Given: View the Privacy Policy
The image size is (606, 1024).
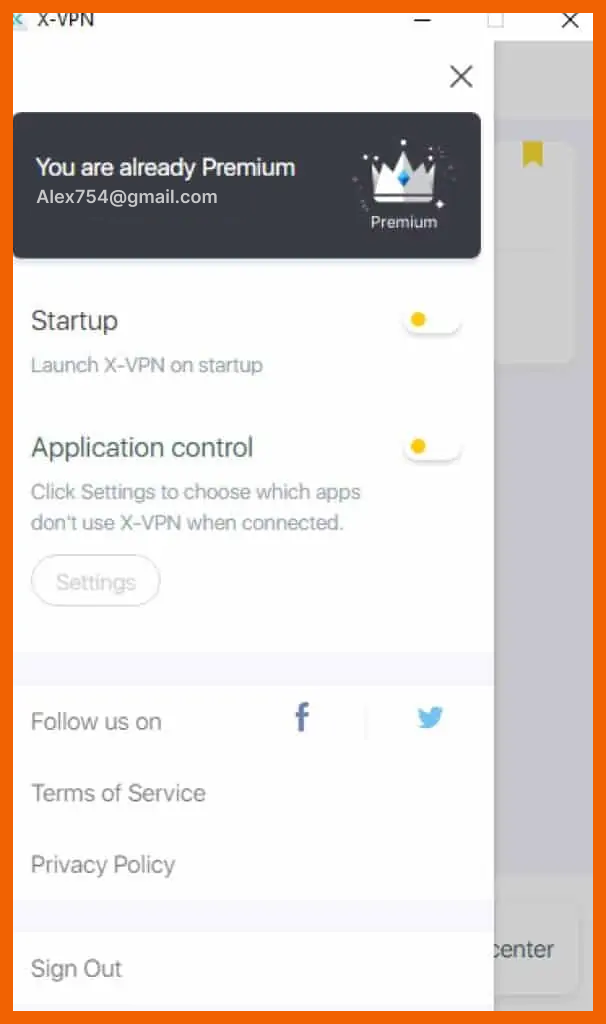Looking at the screenshot, I should tap(103, 865).
